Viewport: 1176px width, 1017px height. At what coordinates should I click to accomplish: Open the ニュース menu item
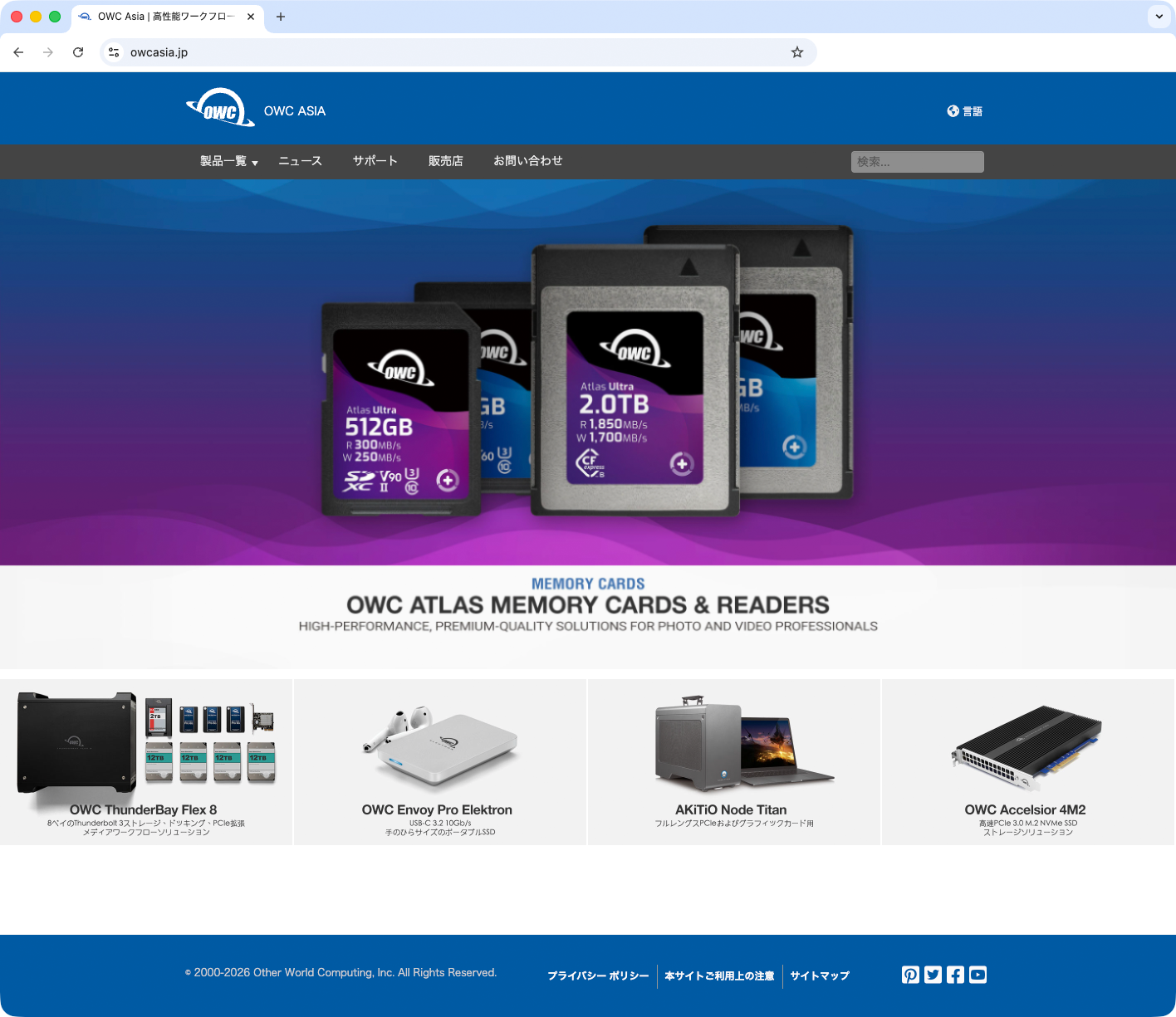(x=300, y=161)
